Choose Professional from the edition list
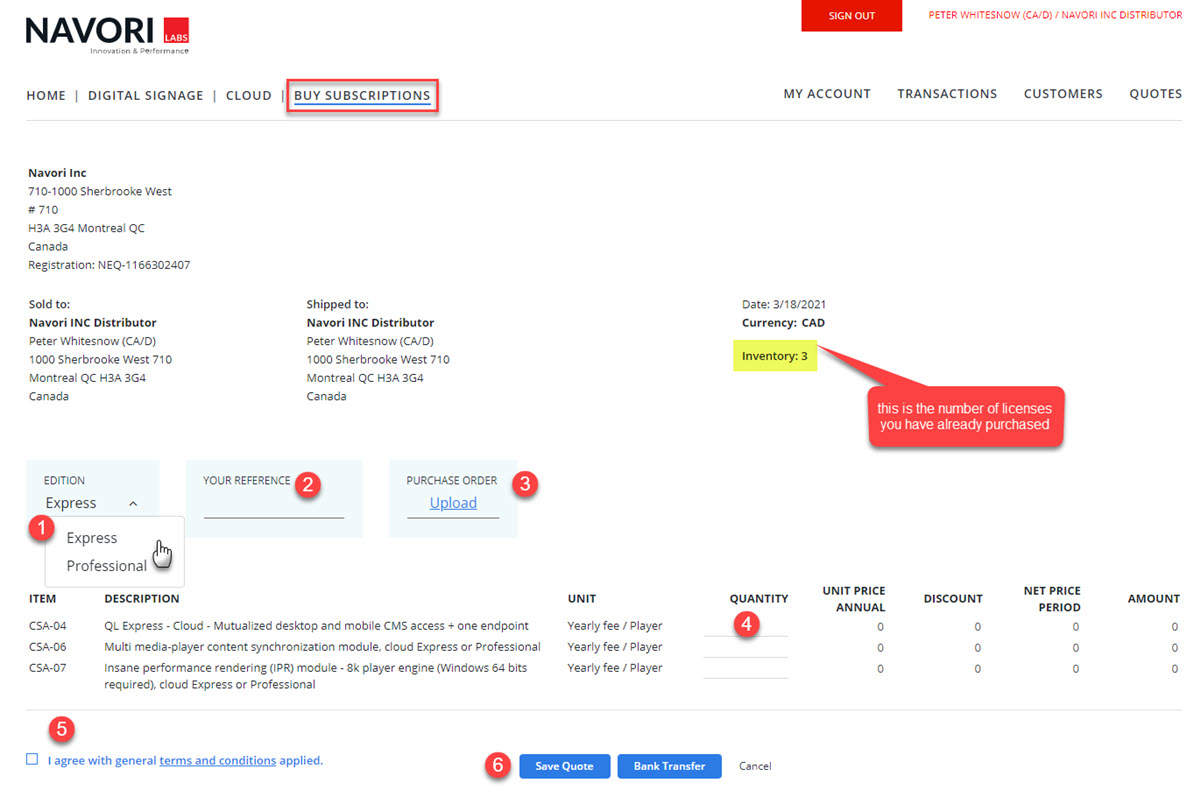 click(x=106, y=566)
